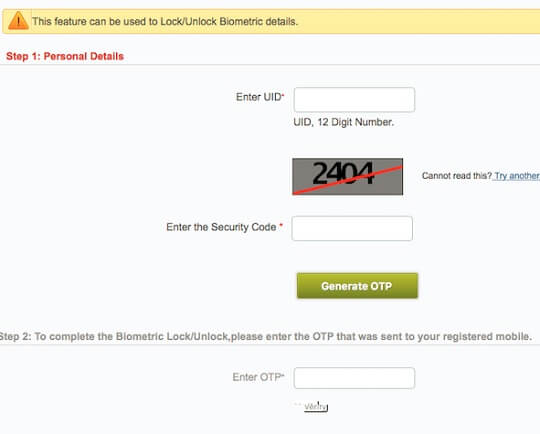This screenshot has height=434, width=540.
Task: Click the red strike line across the captcha
Action: (347, 180)
